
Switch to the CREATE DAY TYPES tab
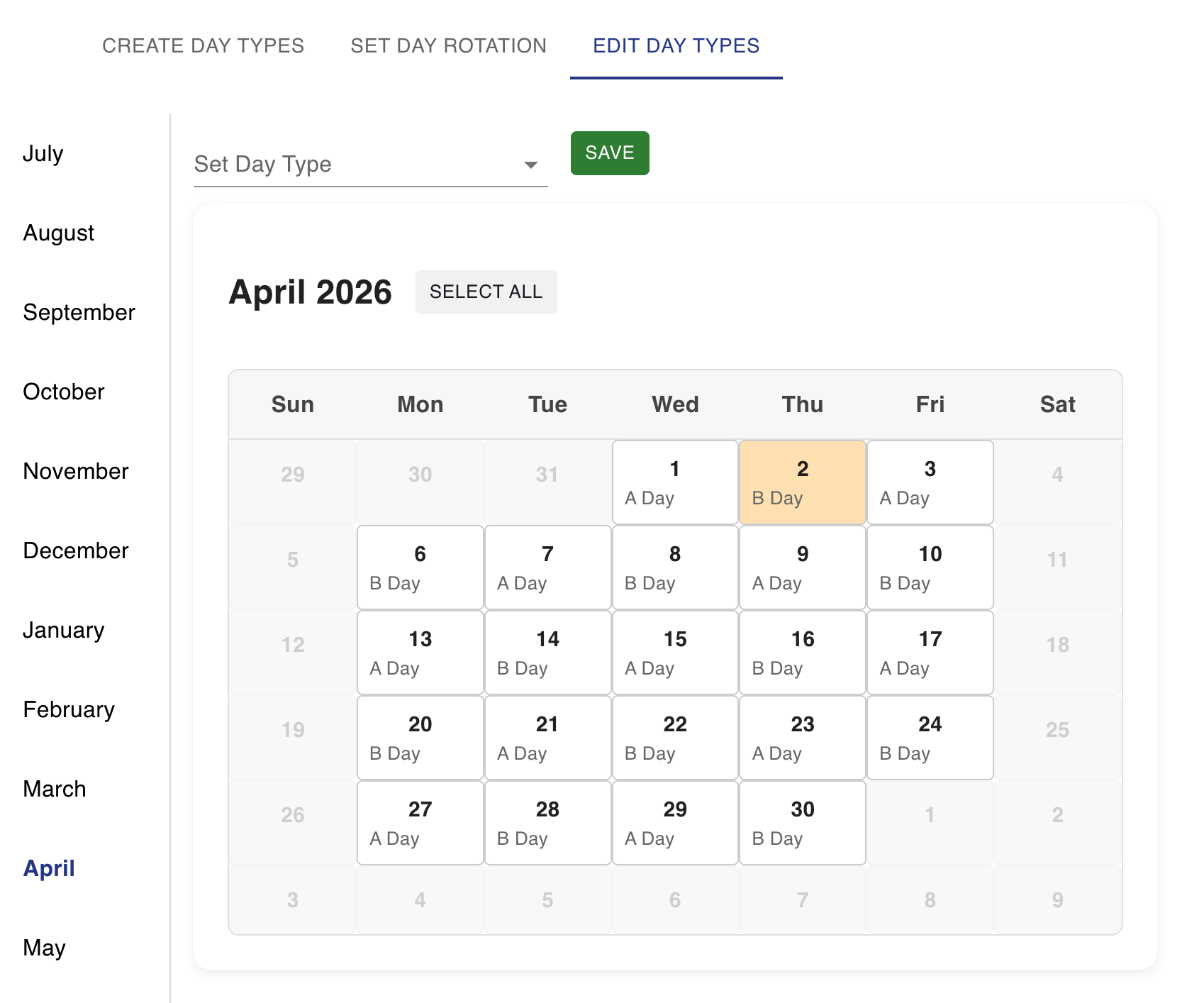pos(203,45)
